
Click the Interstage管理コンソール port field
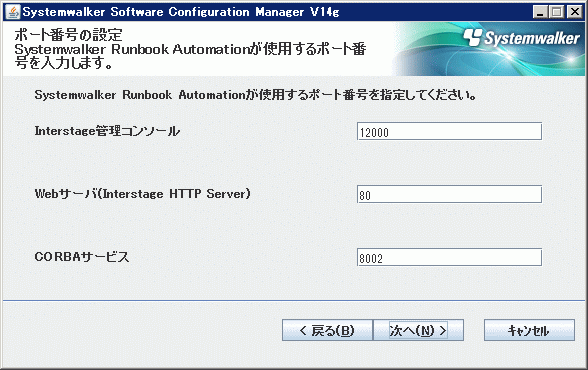pyautogui.click(x=449, y=131)
